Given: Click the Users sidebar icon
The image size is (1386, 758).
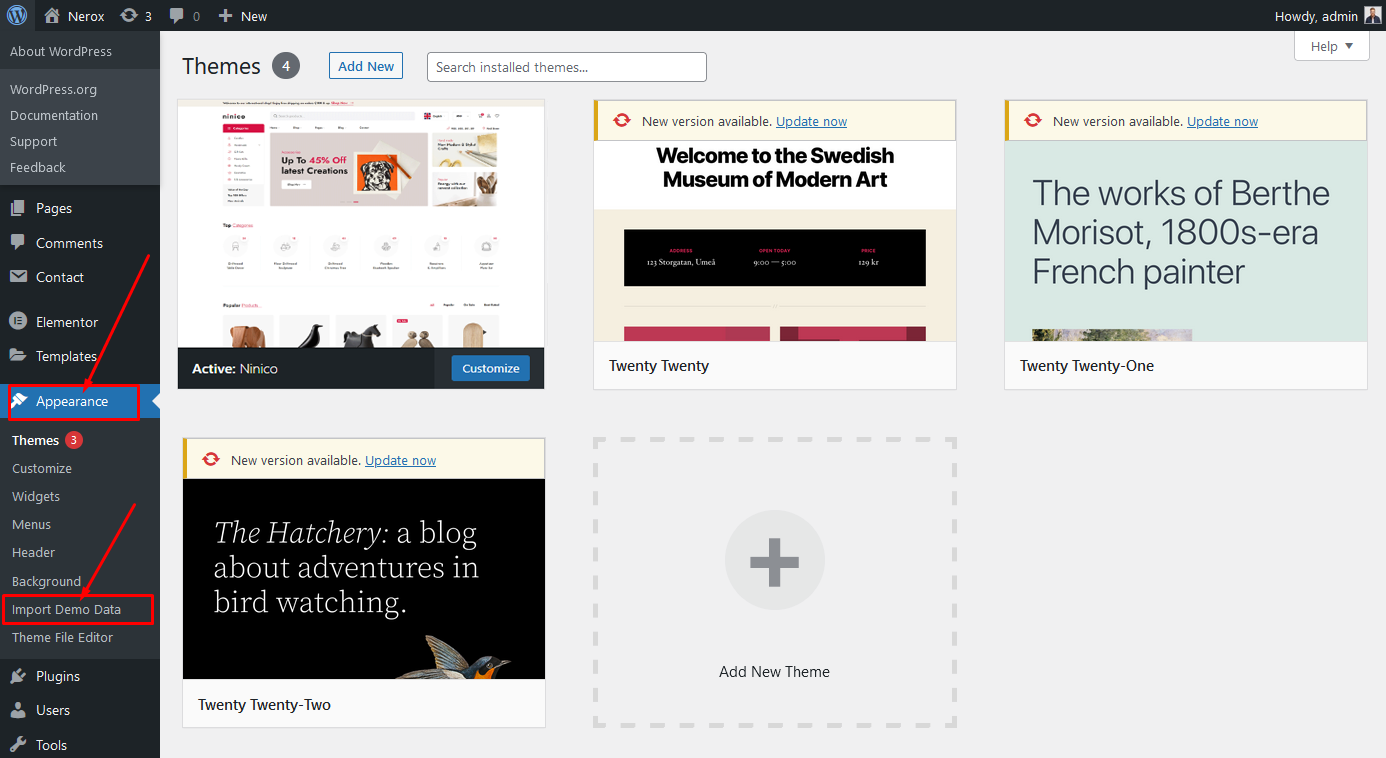Looking at the screenshot, I should 18,710.
